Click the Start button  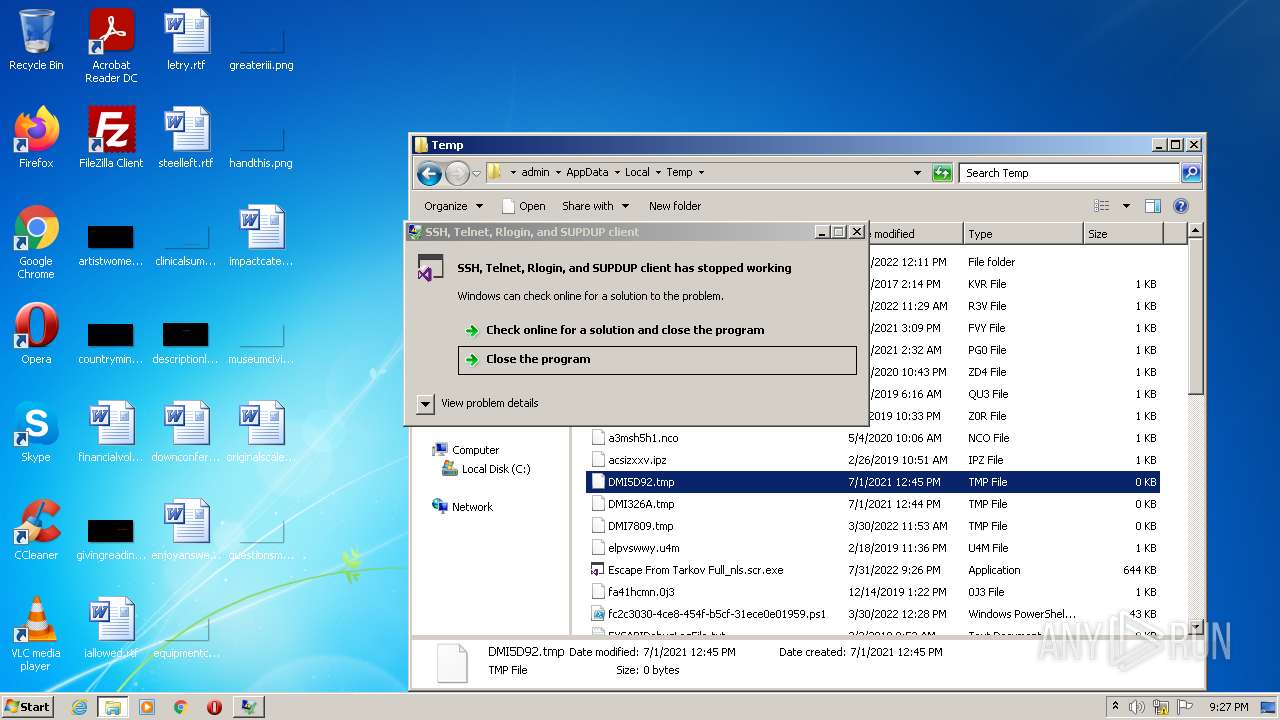point(28,707)
